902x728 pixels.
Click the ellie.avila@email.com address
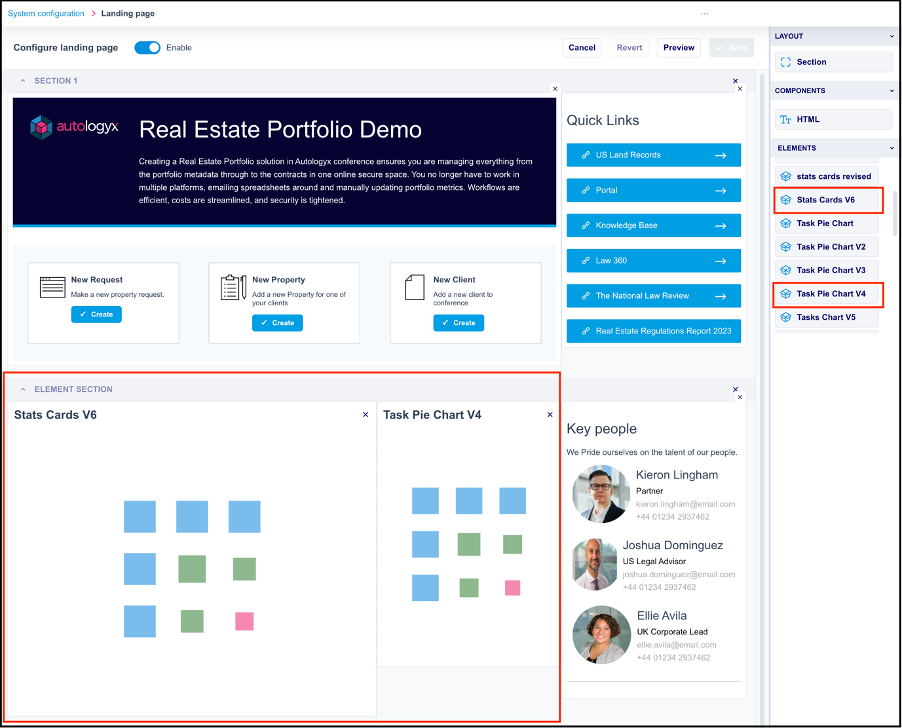[676, 645]
